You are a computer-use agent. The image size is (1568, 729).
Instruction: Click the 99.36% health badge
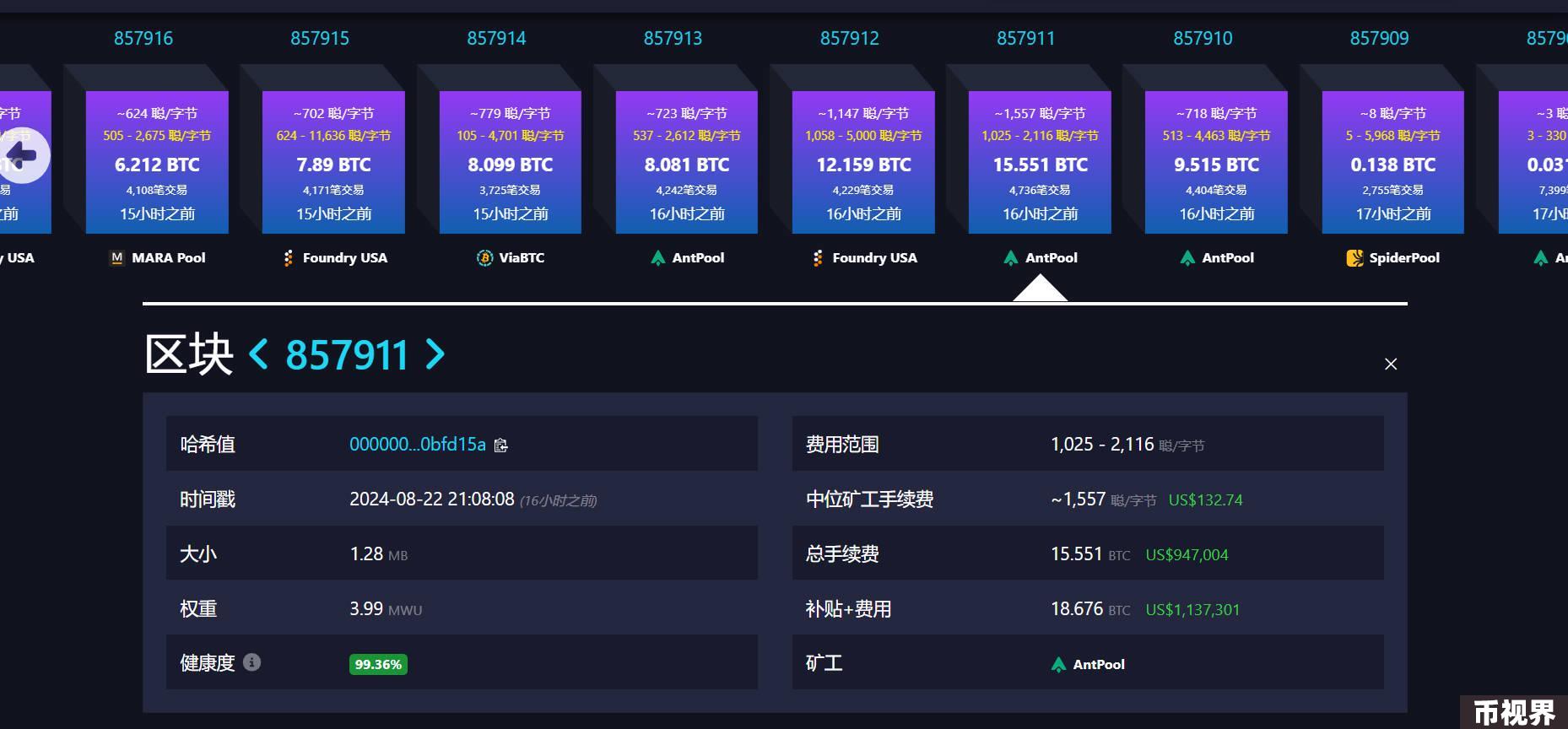click(x=378, y=664)
